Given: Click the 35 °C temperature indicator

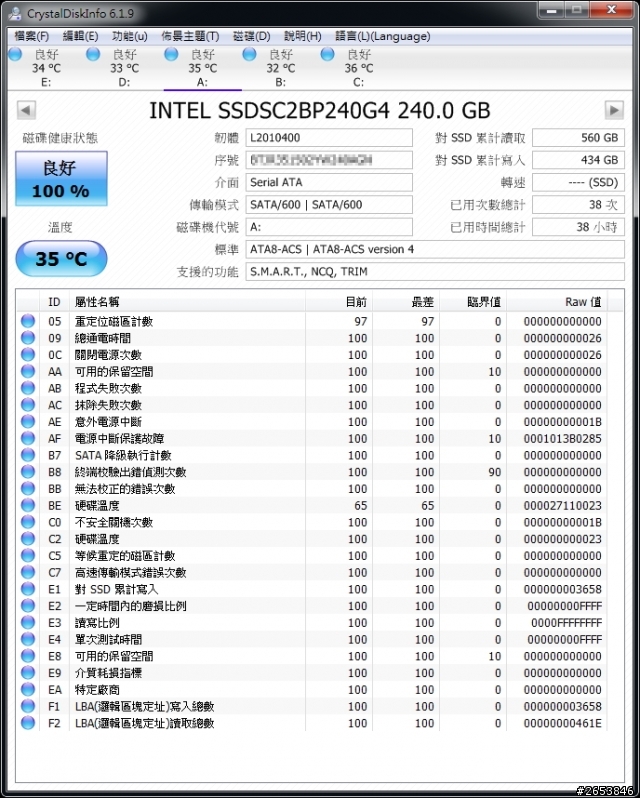Looking at the screenshot, I should (61, 258).
